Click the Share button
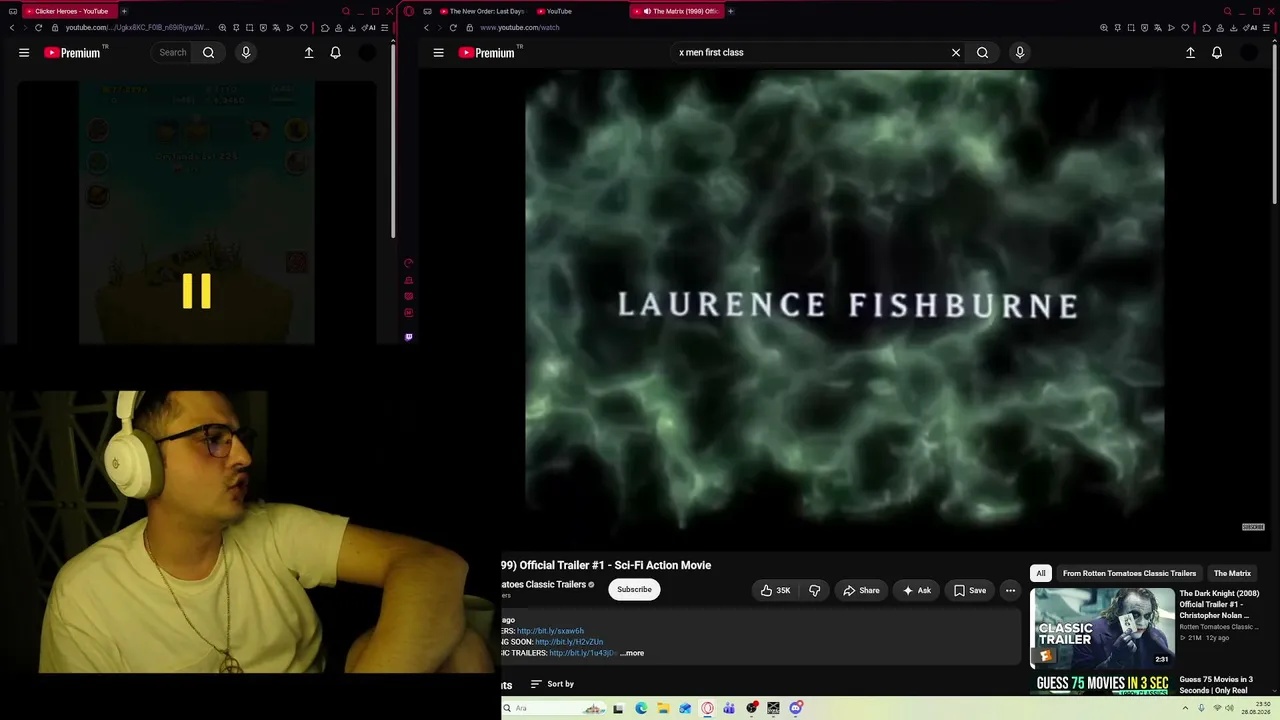Screen dimensions: 1280x720 tap(861, 590)
